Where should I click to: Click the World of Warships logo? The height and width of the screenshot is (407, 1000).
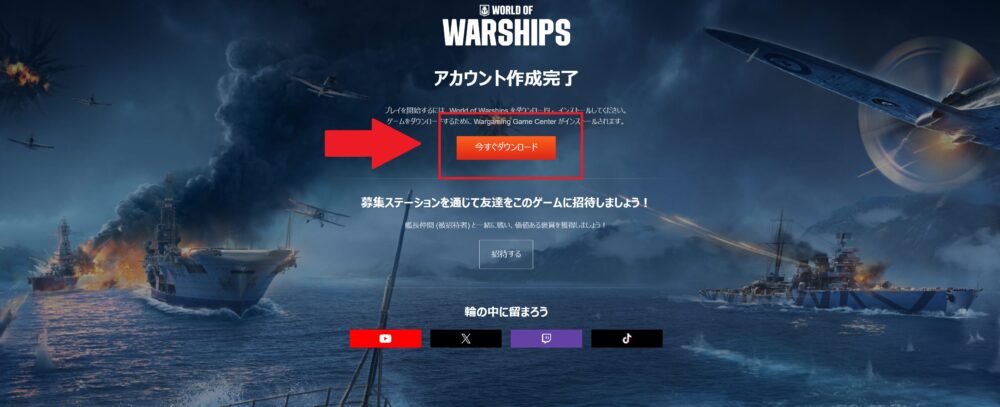[x=506, y=26]
